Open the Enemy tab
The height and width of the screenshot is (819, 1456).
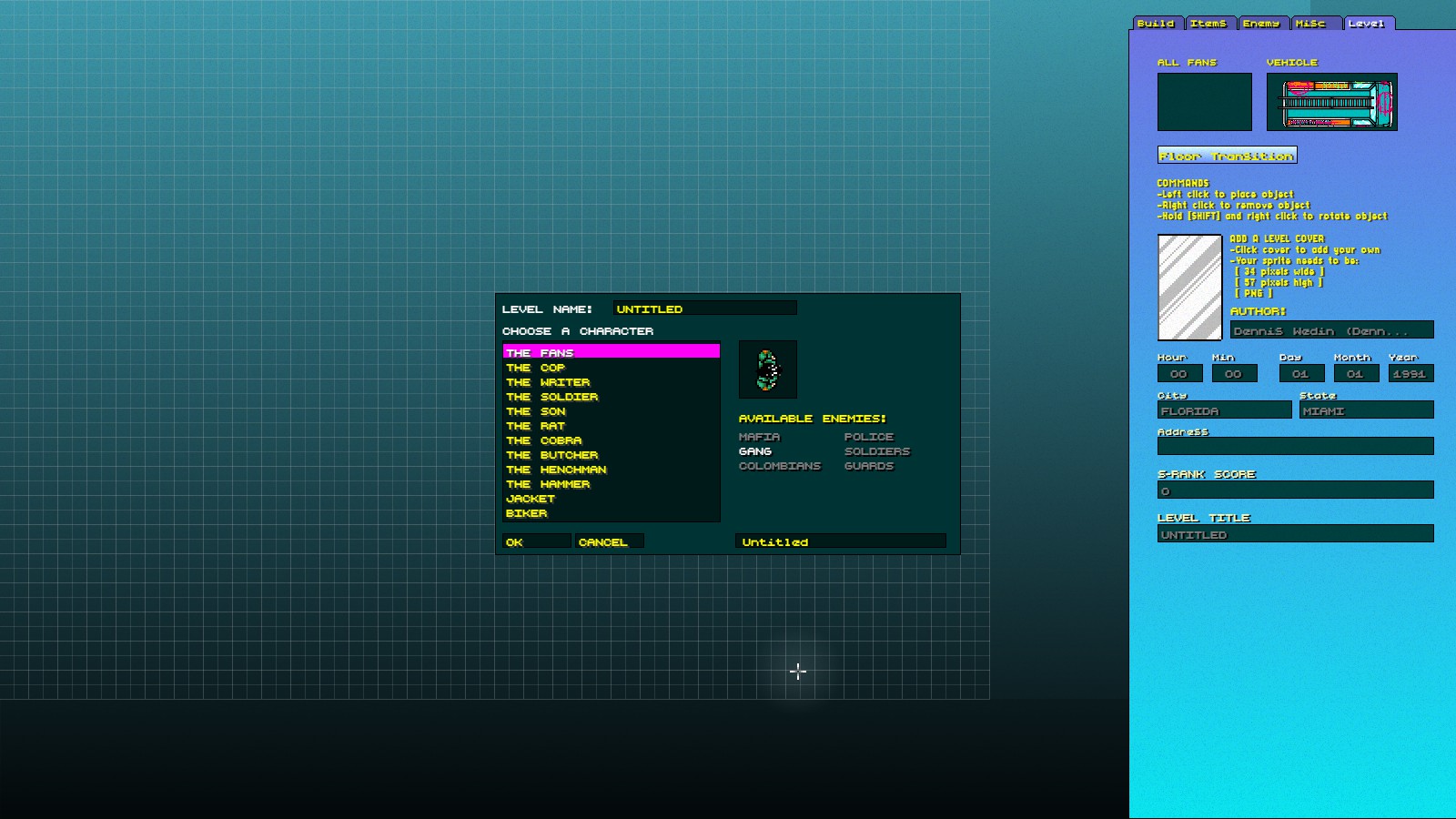(x=1262, y=24)
